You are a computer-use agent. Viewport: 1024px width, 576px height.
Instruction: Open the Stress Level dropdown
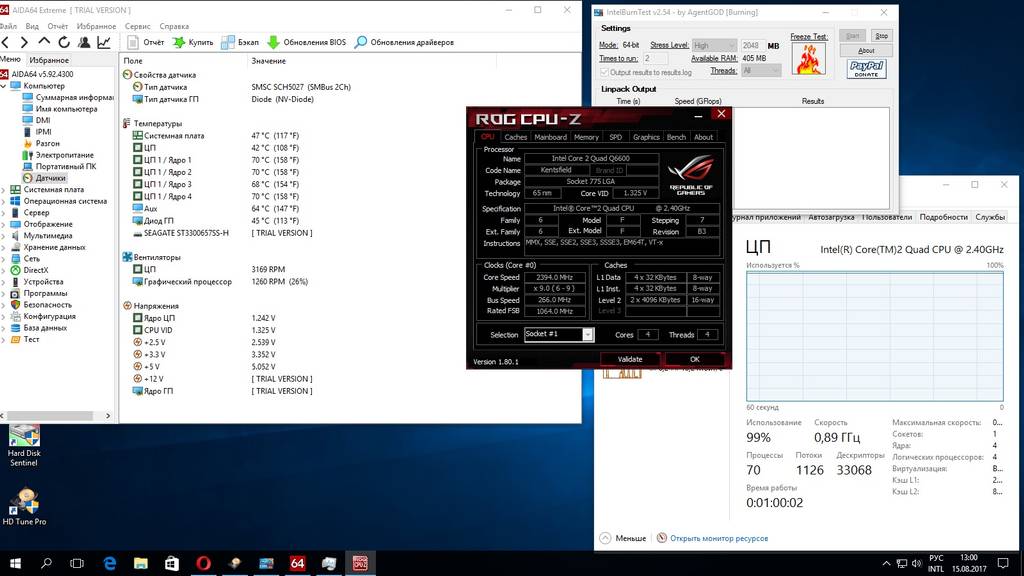coord(713,46)
